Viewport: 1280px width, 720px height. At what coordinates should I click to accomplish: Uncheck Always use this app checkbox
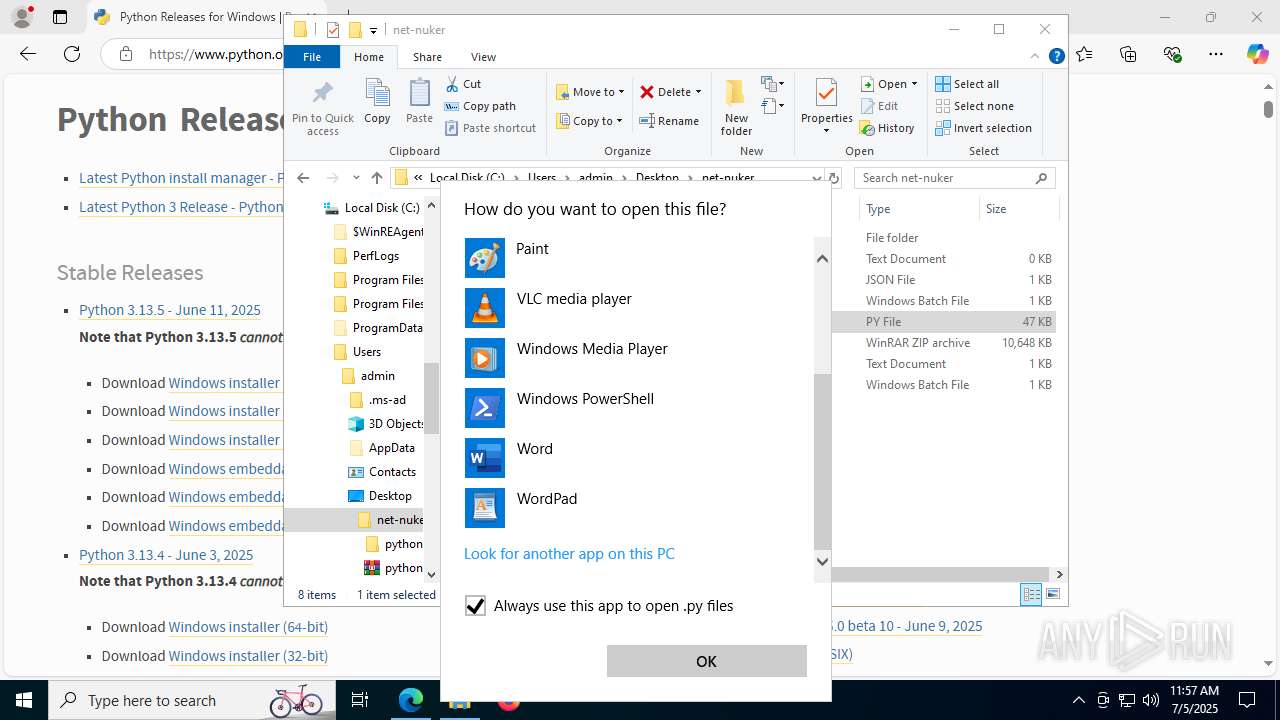point(476,606)
